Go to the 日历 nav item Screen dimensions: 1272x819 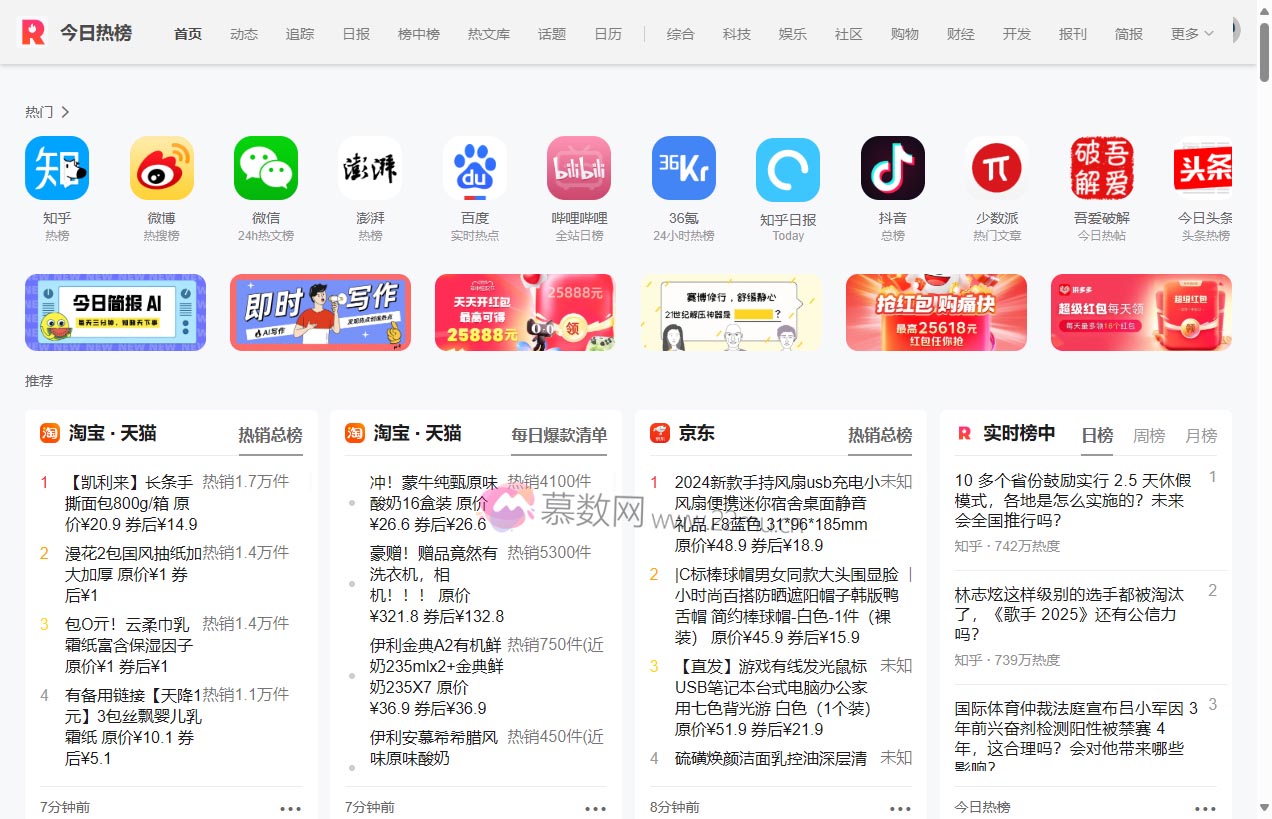(x=607, y=34)
